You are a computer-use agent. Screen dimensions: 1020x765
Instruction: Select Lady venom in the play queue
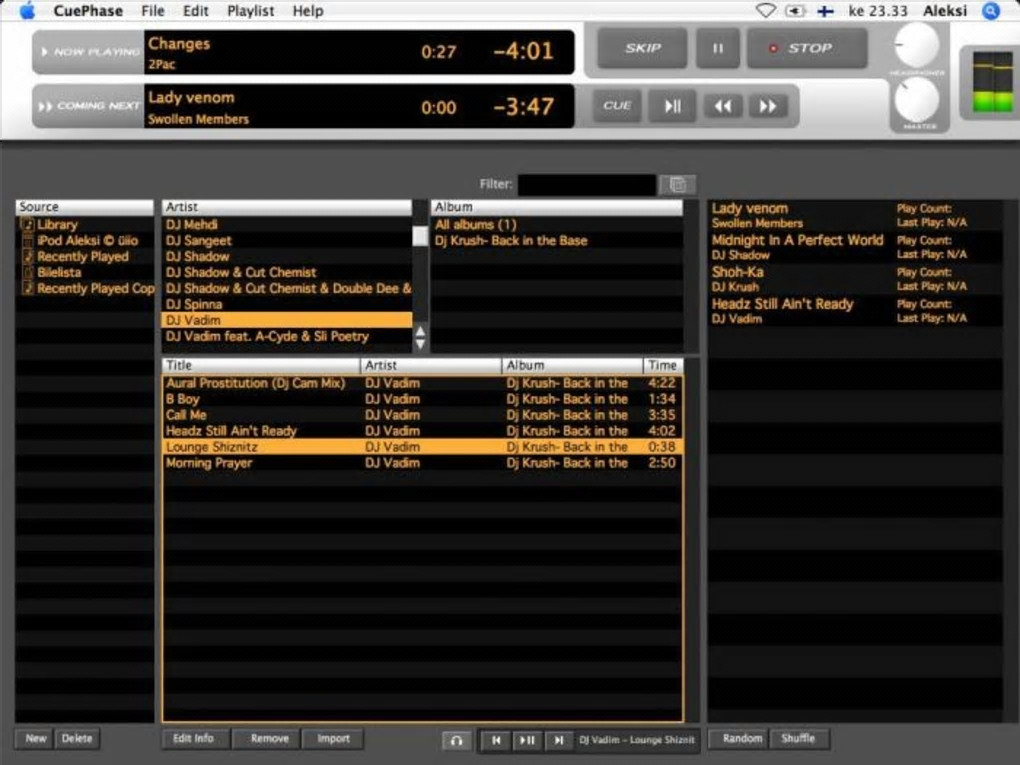855,215
